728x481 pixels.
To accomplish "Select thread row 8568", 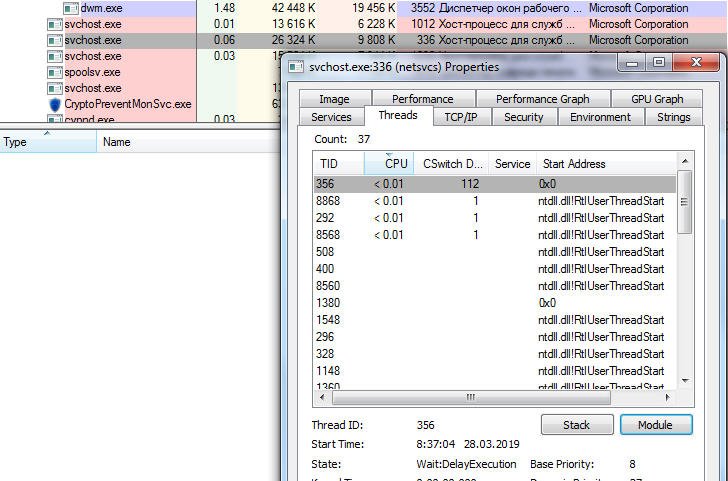I will pos(495,235).
